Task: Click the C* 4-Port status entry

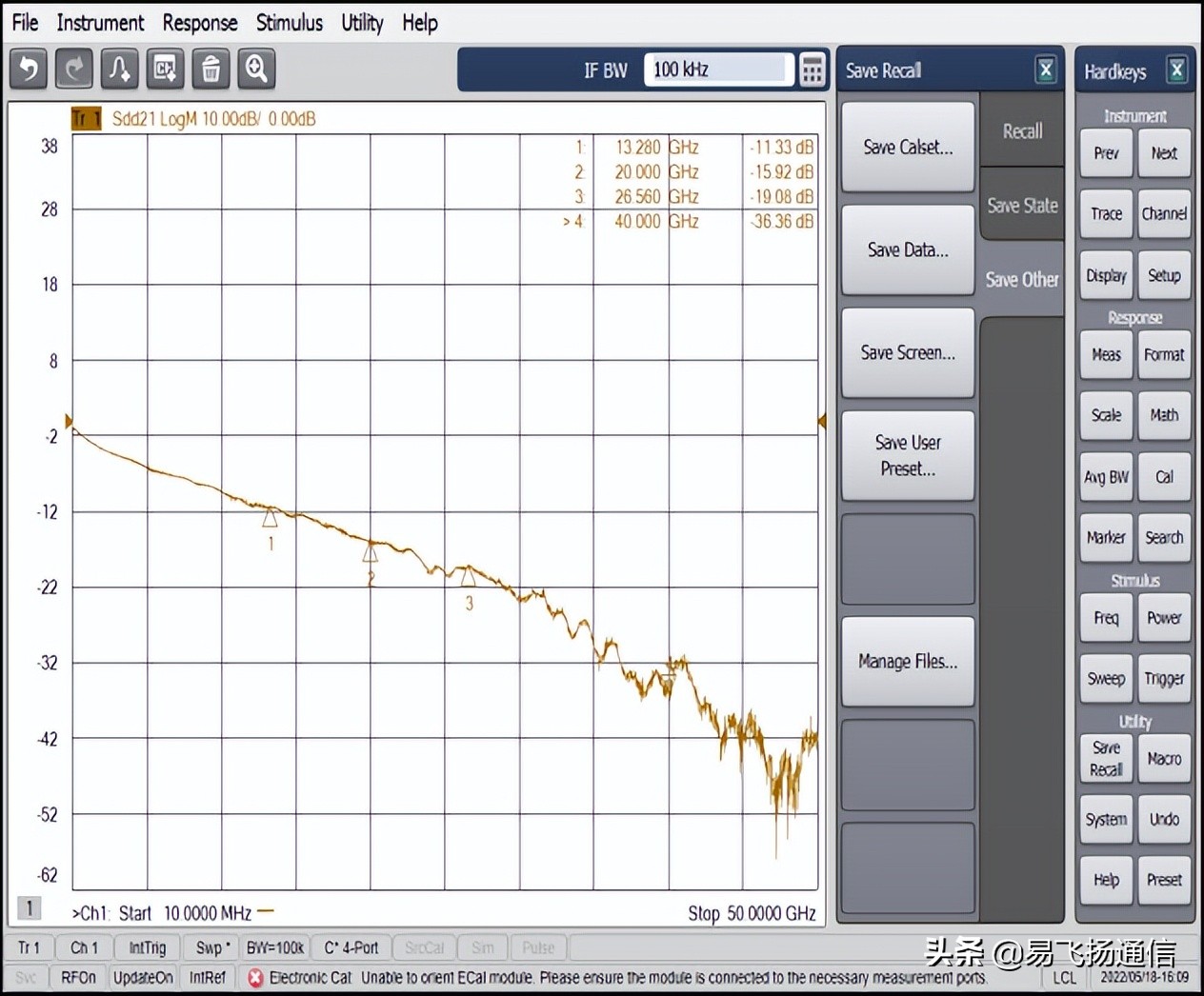Action: click(351, 947)
